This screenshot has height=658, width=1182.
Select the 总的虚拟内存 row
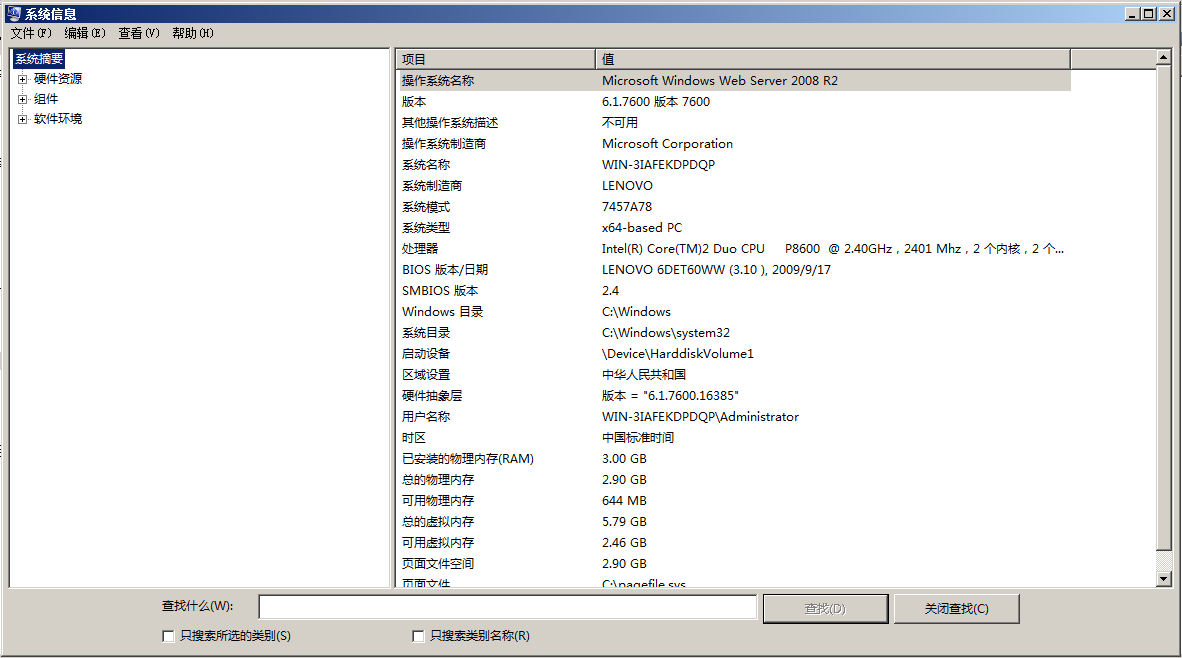point(734,522)
